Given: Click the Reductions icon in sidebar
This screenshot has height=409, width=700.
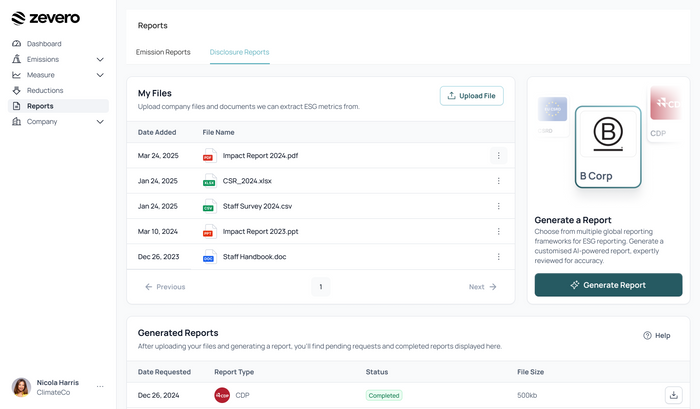Looking at the screenshot, I should point(17,91).
